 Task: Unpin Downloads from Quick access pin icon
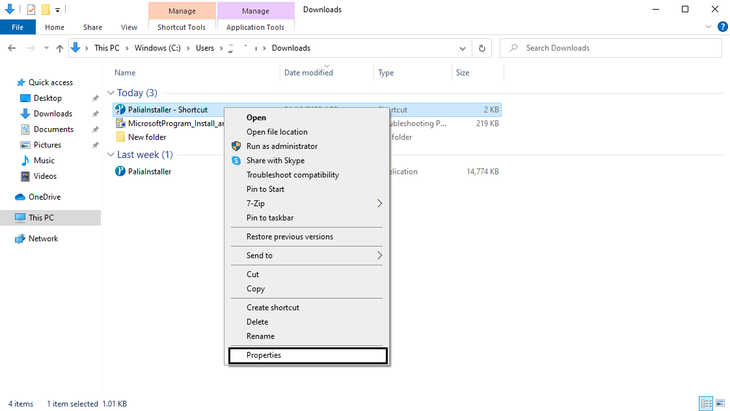pyautogui.click(x=95, y=114)
